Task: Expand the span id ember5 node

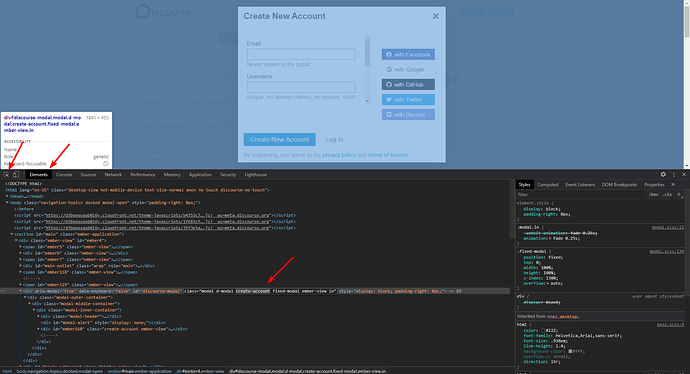Action: (x=21, y=247)
